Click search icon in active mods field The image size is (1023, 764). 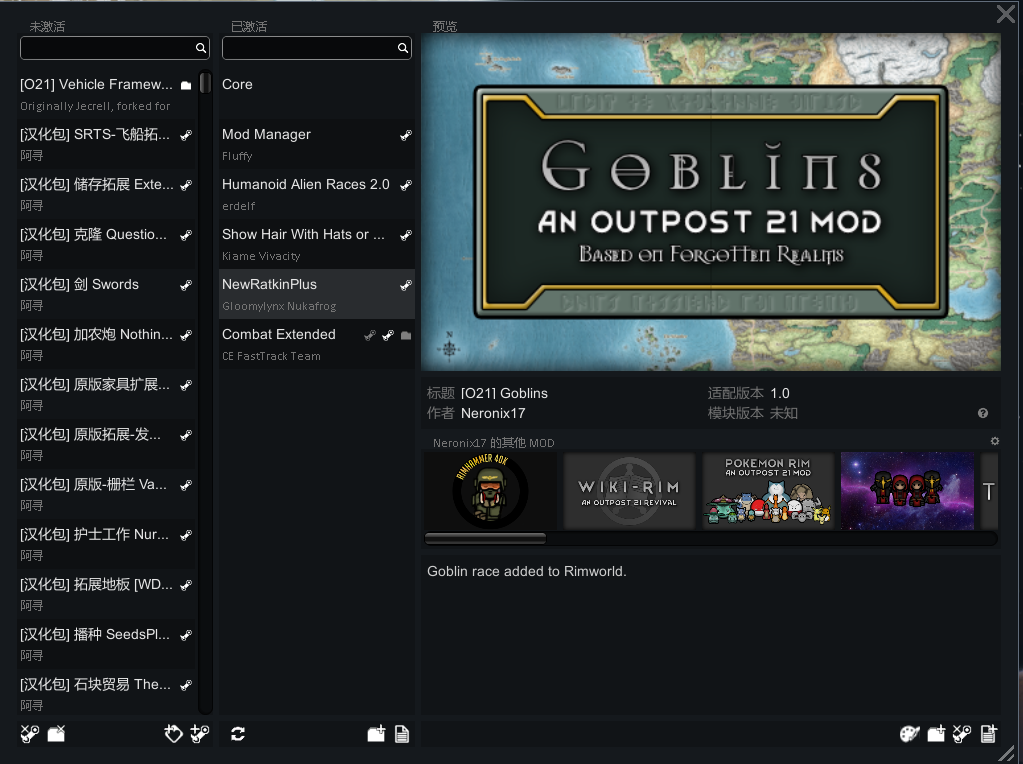[403, 48]
